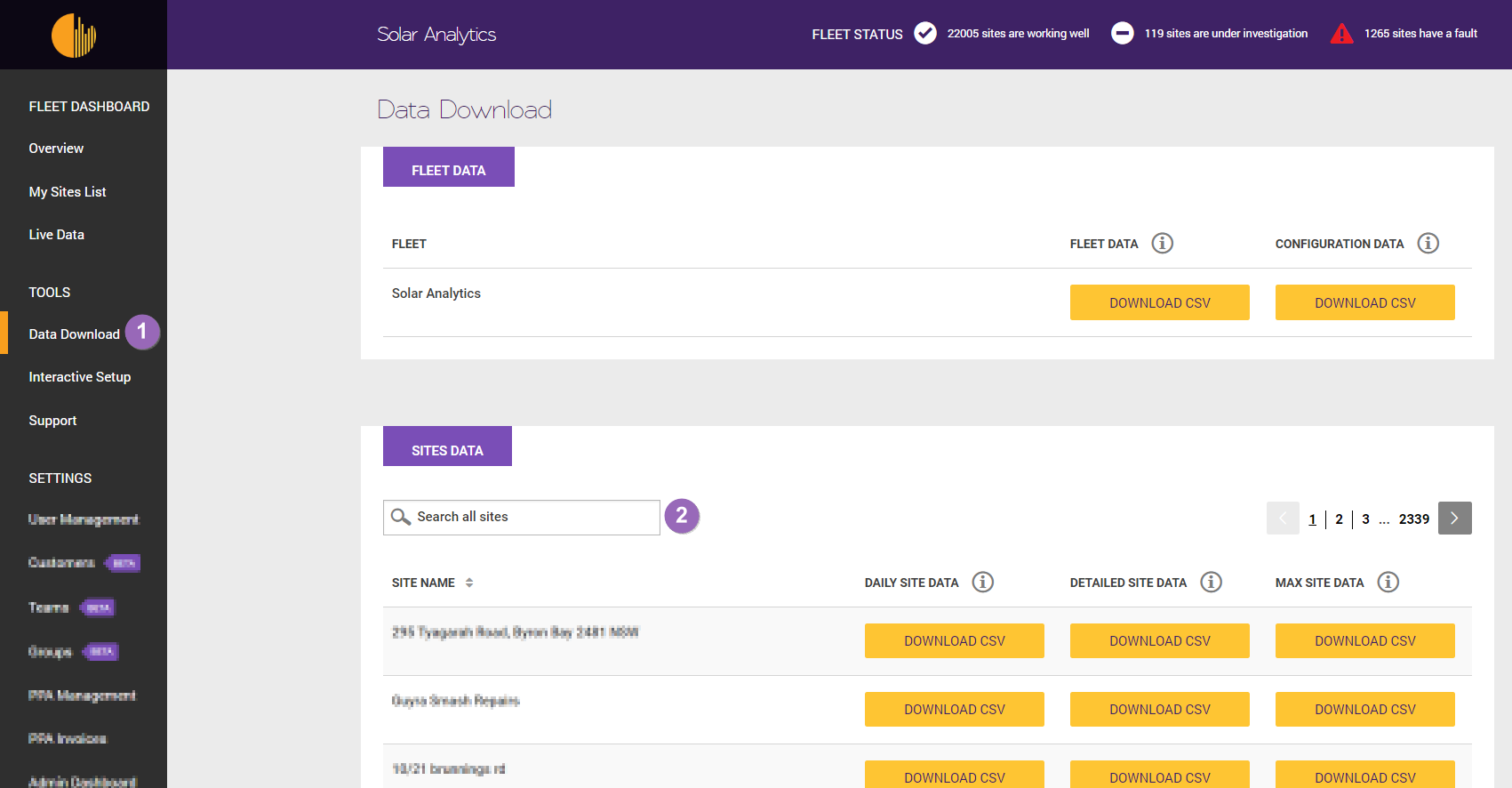Viewport: 1512px width, 788px height.
Task: Open the Daily Site Data info icon
Action: point(982,582)
